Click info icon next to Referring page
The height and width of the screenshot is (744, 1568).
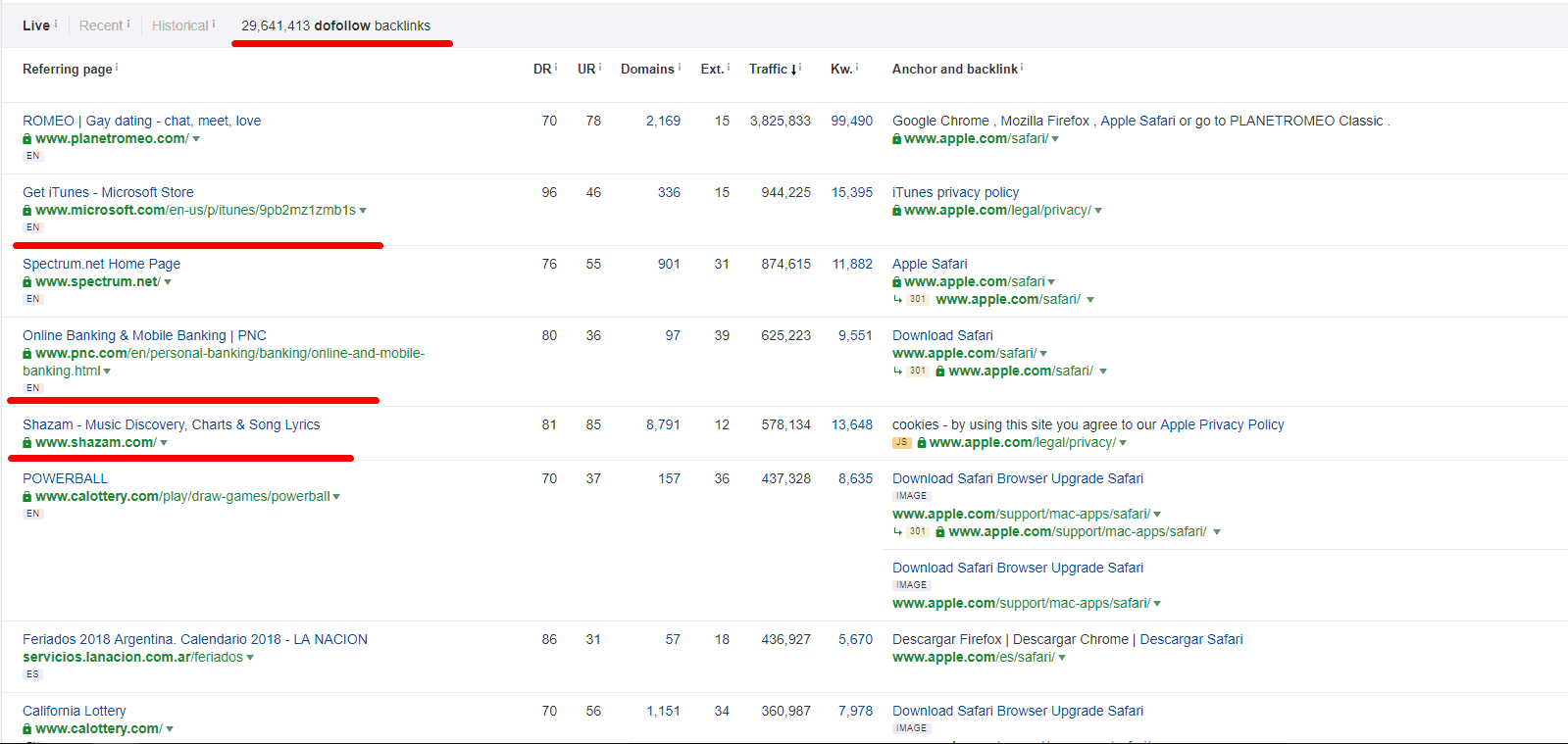point(117,67)
